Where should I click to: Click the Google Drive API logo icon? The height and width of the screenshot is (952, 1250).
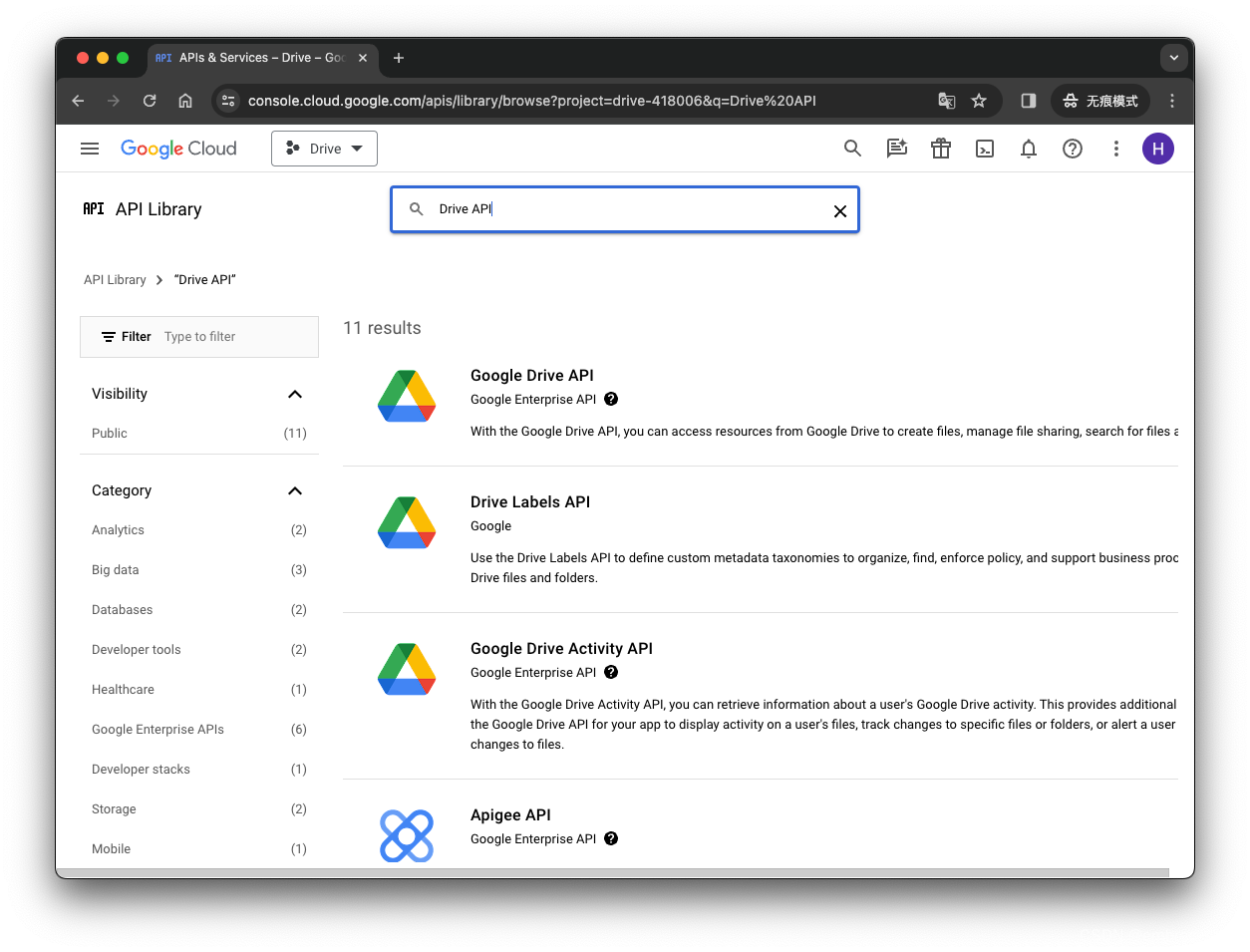pyautogui.click(x=407, y=396)
